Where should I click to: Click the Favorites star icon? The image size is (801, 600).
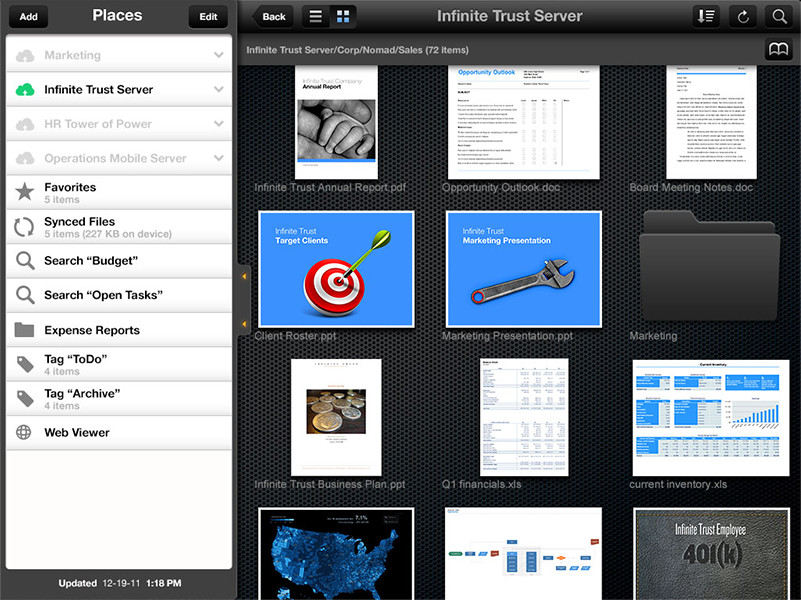tap(25, 192)
